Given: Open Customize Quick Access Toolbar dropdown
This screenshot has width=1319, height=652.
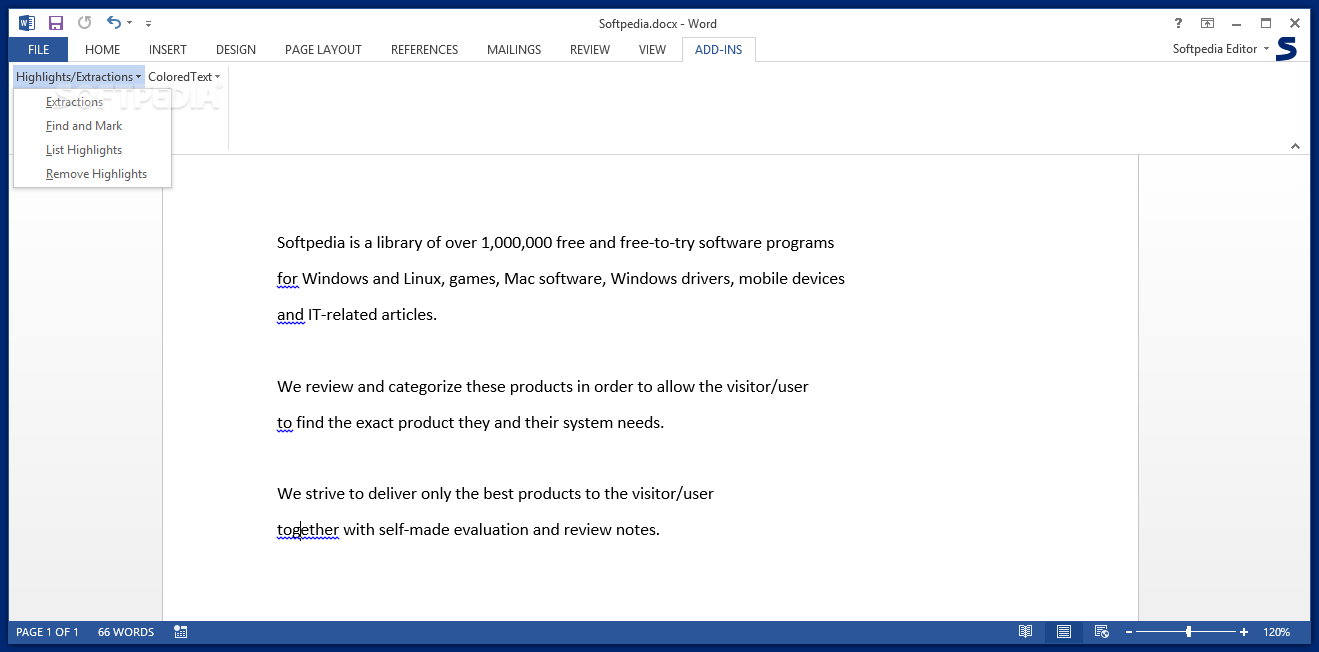Looking at the screenshot, I should 149,23.
